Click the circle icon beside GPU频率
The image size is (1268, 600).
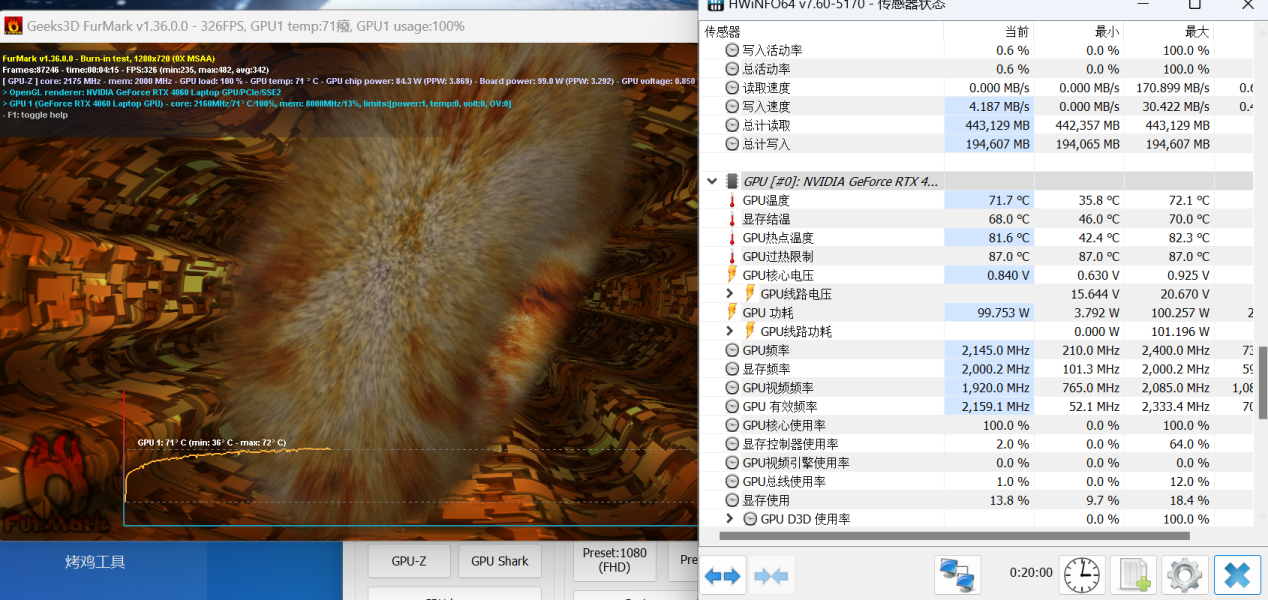click(732, 350)
